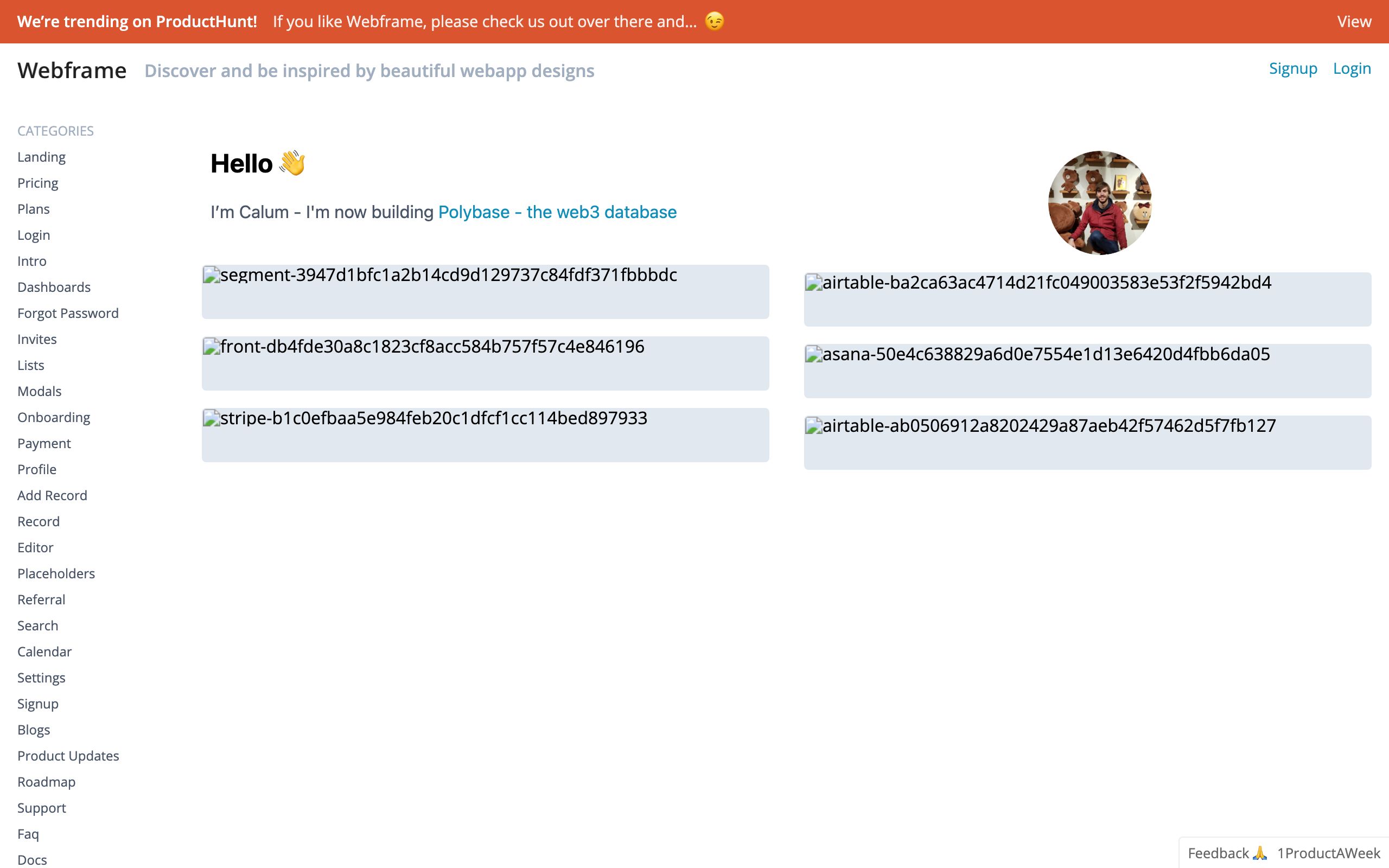1389x868 pixels.
Task: Click Calum's round profile photo
Action: pos(1100,203)
